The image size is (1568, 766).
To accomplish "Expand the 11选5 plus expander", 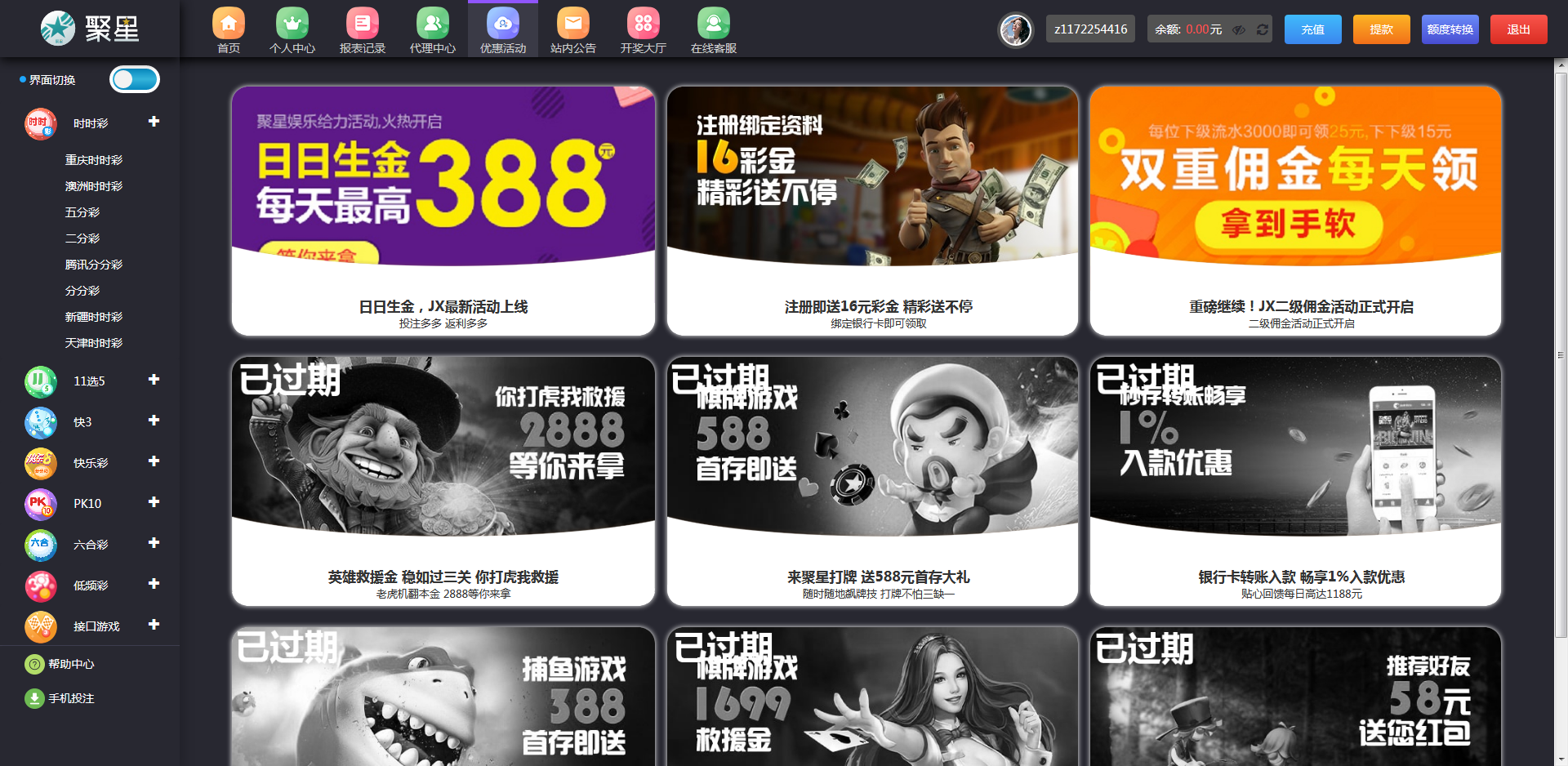I will 154,380.
